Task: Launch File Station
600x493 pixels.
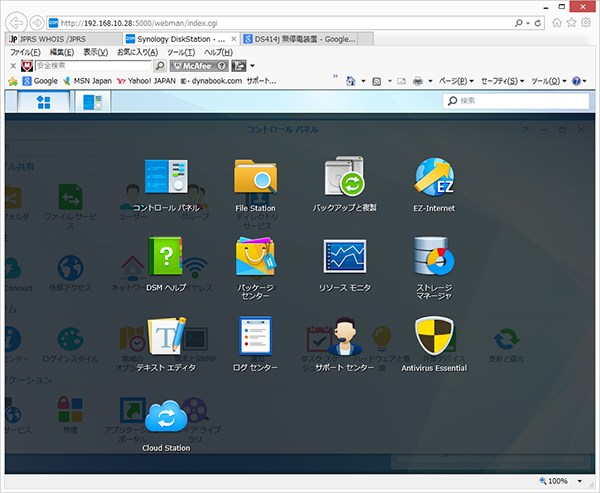Action: [x=255, y=177]
